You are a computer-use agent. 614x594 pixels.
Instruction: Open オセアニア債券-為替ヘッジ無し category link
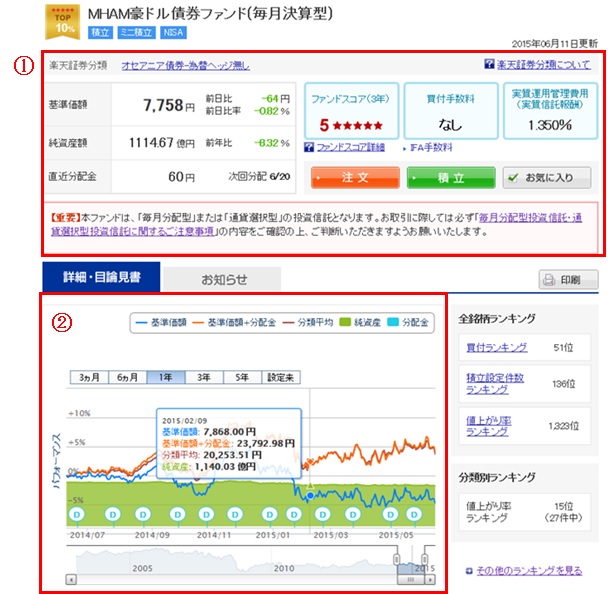186,65
